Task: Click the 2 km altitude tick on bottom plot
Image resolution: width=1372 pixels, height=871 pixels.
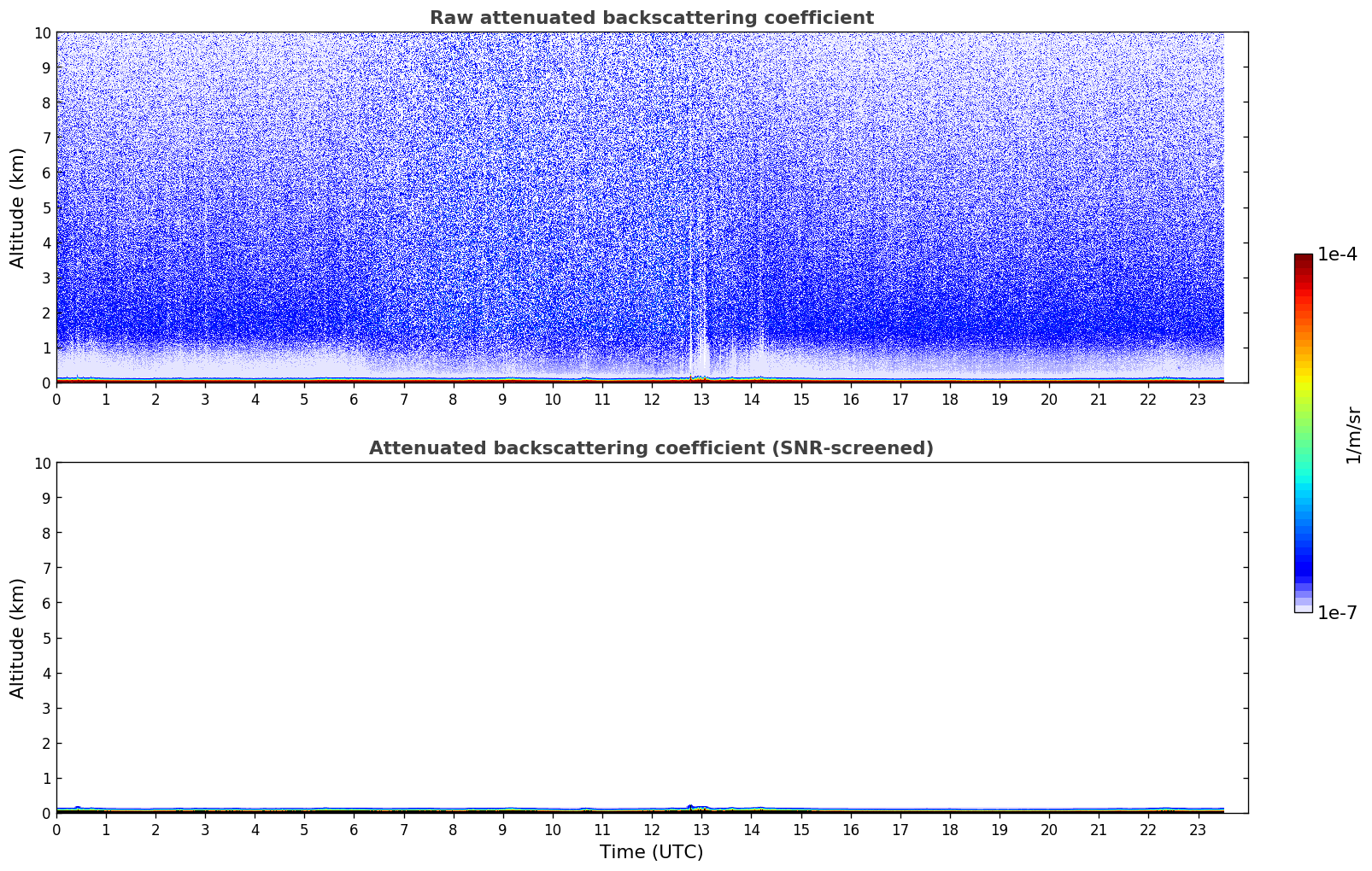Action: [x=46, y=743]
